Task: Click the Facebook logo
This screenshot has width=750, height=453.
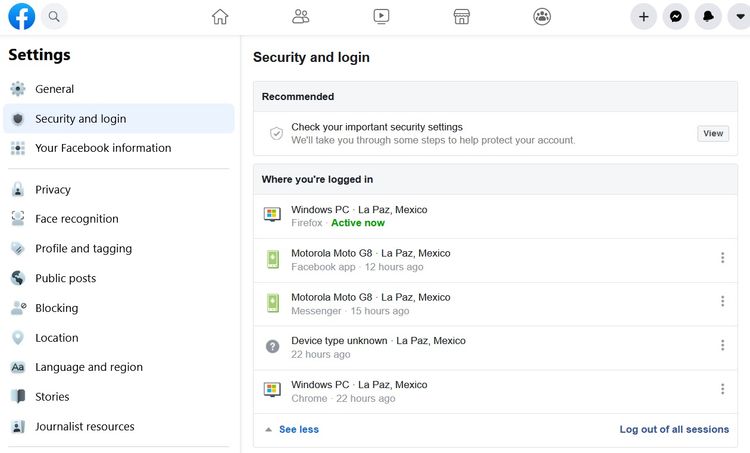Action: coord(22,16)
